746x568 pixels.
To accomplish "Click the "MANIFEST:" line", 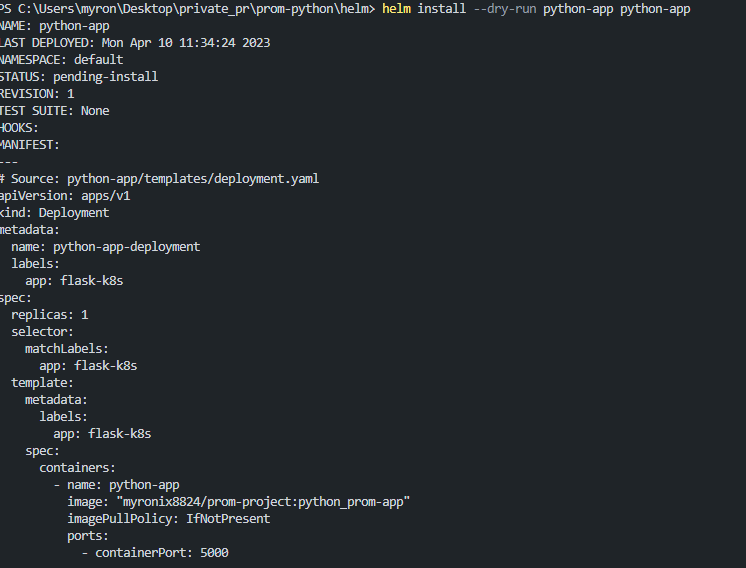I will (31, 145).
